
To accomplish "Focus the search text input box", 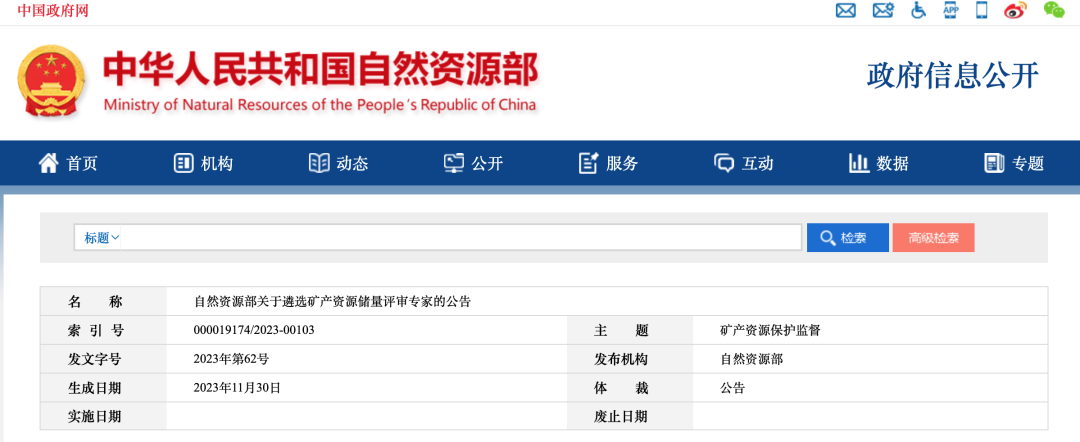I will click(x=461, y=238).
